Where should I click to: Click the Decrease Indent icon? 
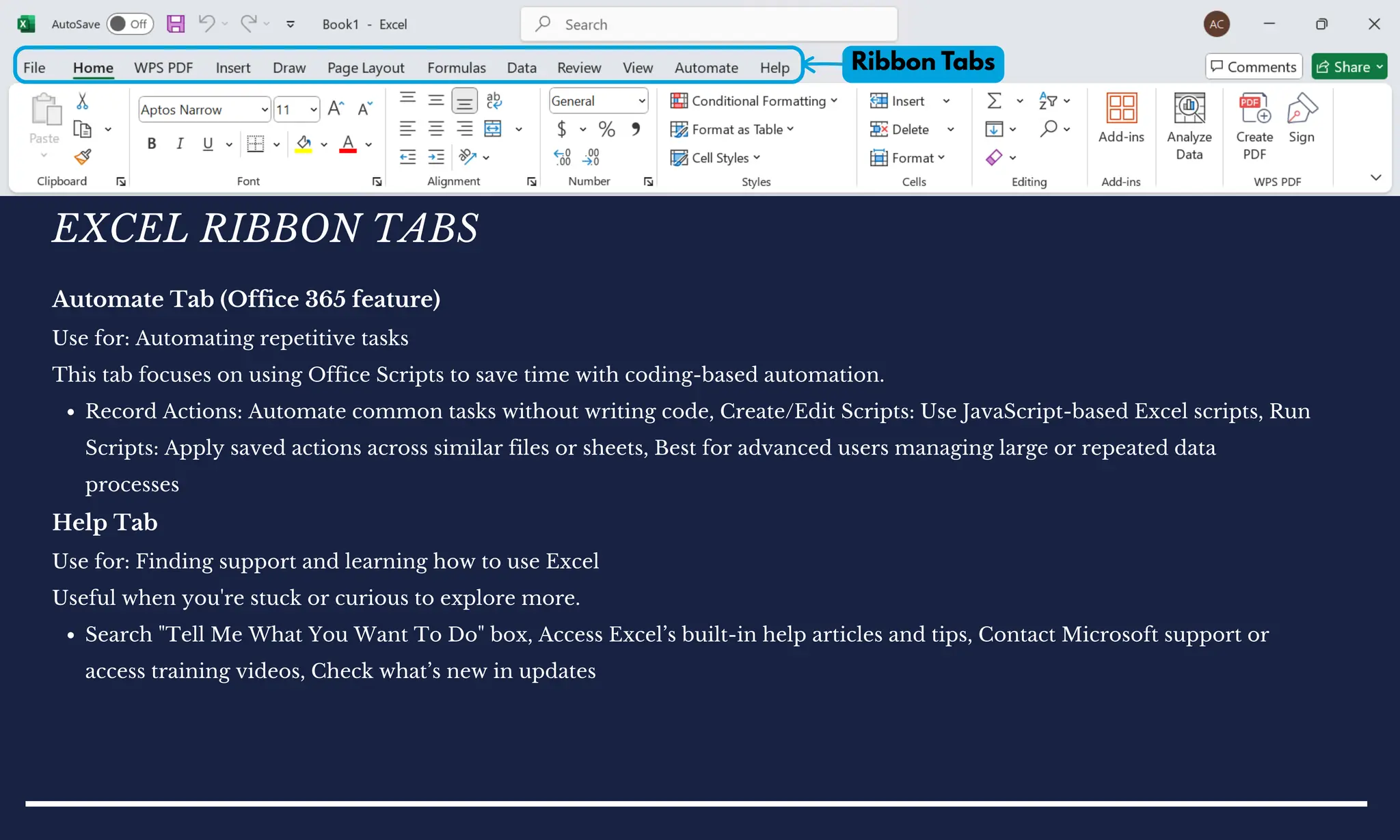(408, 157)
